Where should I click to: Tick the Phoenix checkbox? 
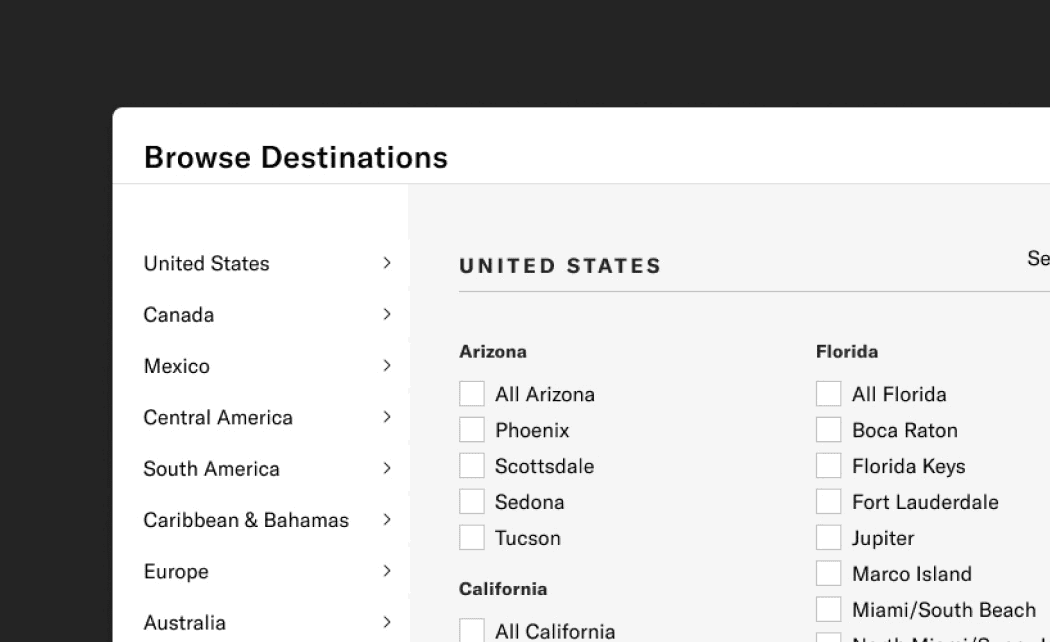[x=472, y=430]
